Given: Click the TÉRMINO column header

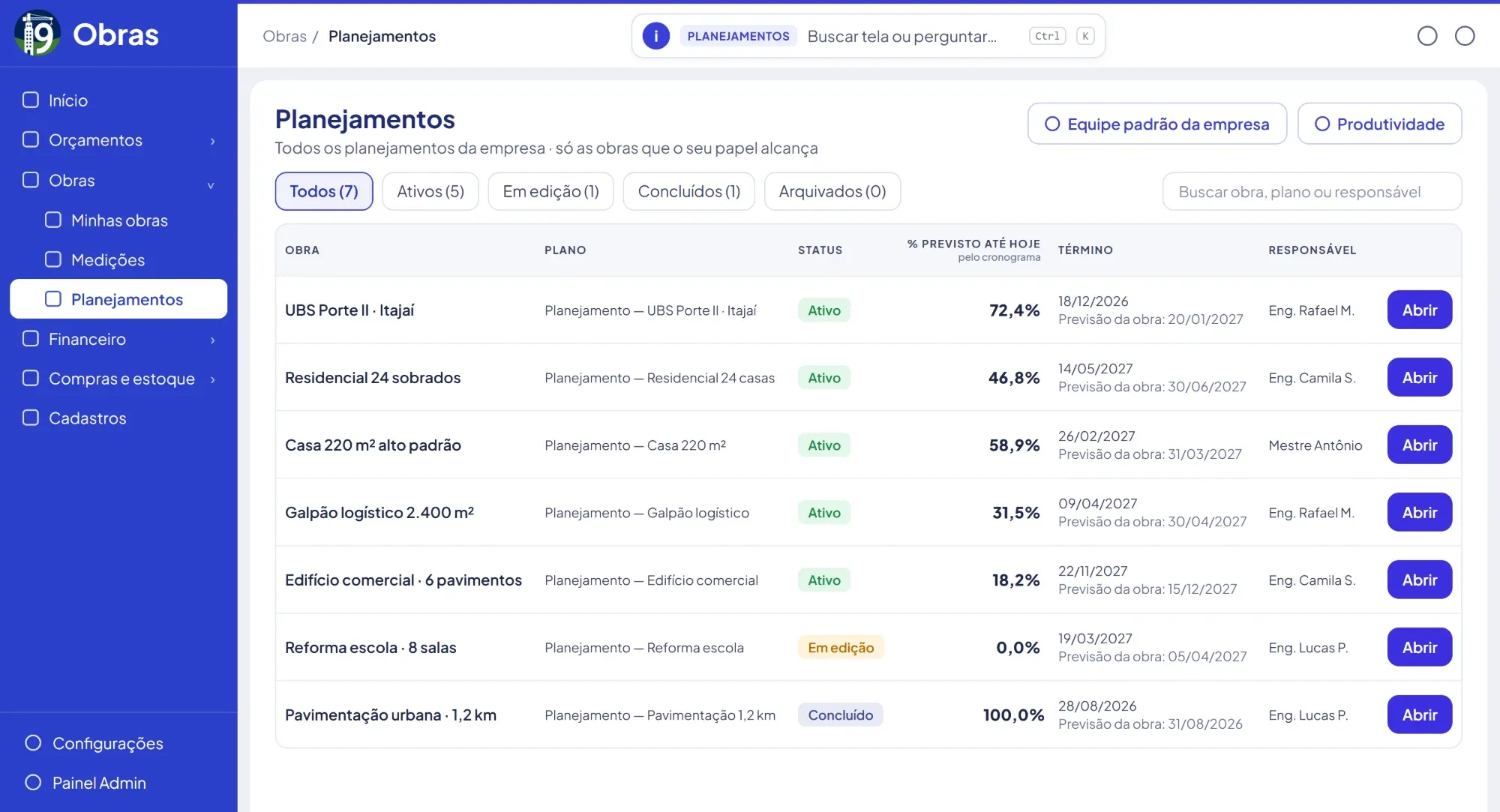Looking at the screenshot, I should coord(1085,250).
